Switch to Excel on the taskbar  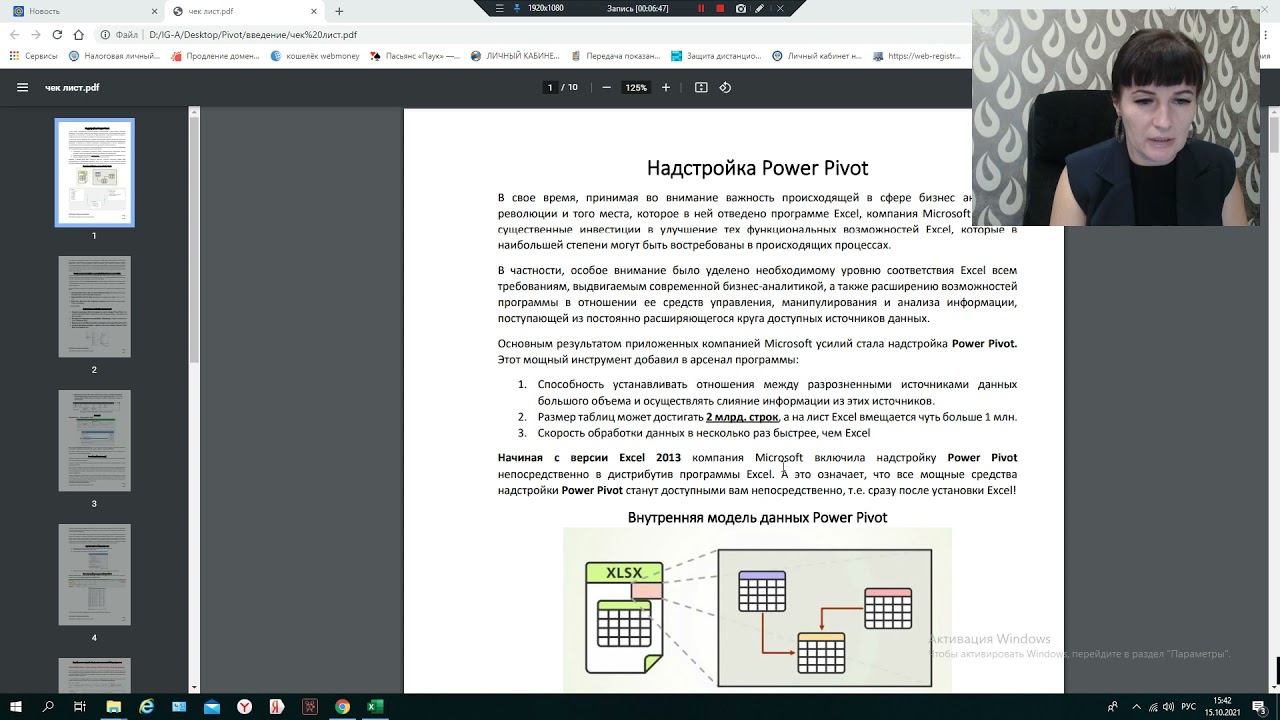[x=374, y=706]
